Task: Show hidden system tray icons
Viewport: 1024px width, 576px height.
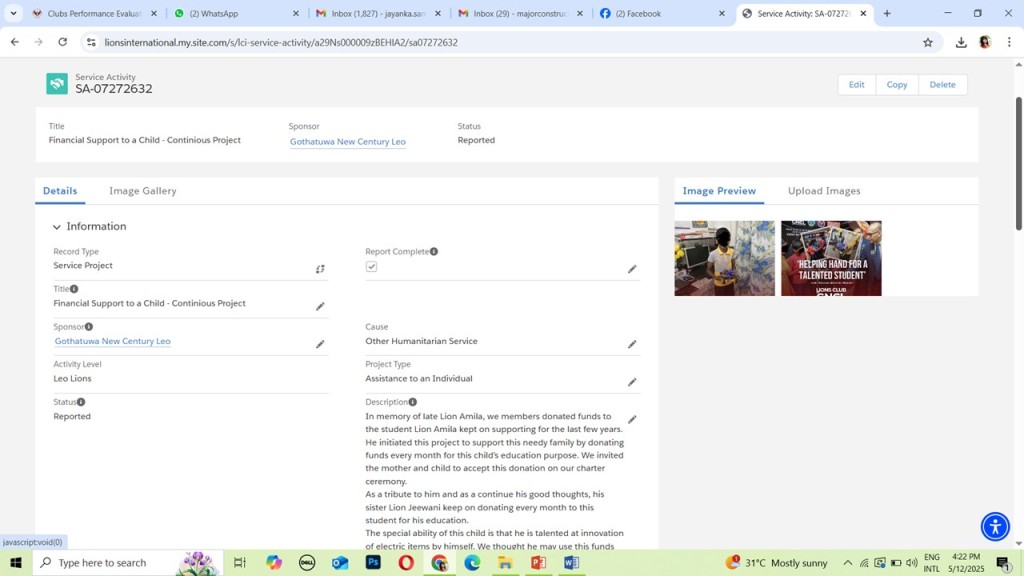Action: click(x=848, y=562)
